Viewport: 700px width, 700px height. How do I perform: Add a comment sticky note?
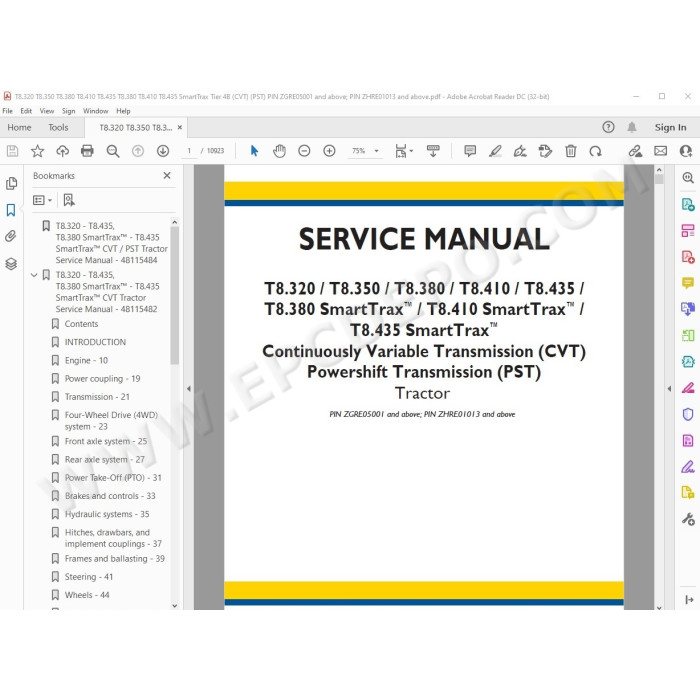tap(470, 151)
